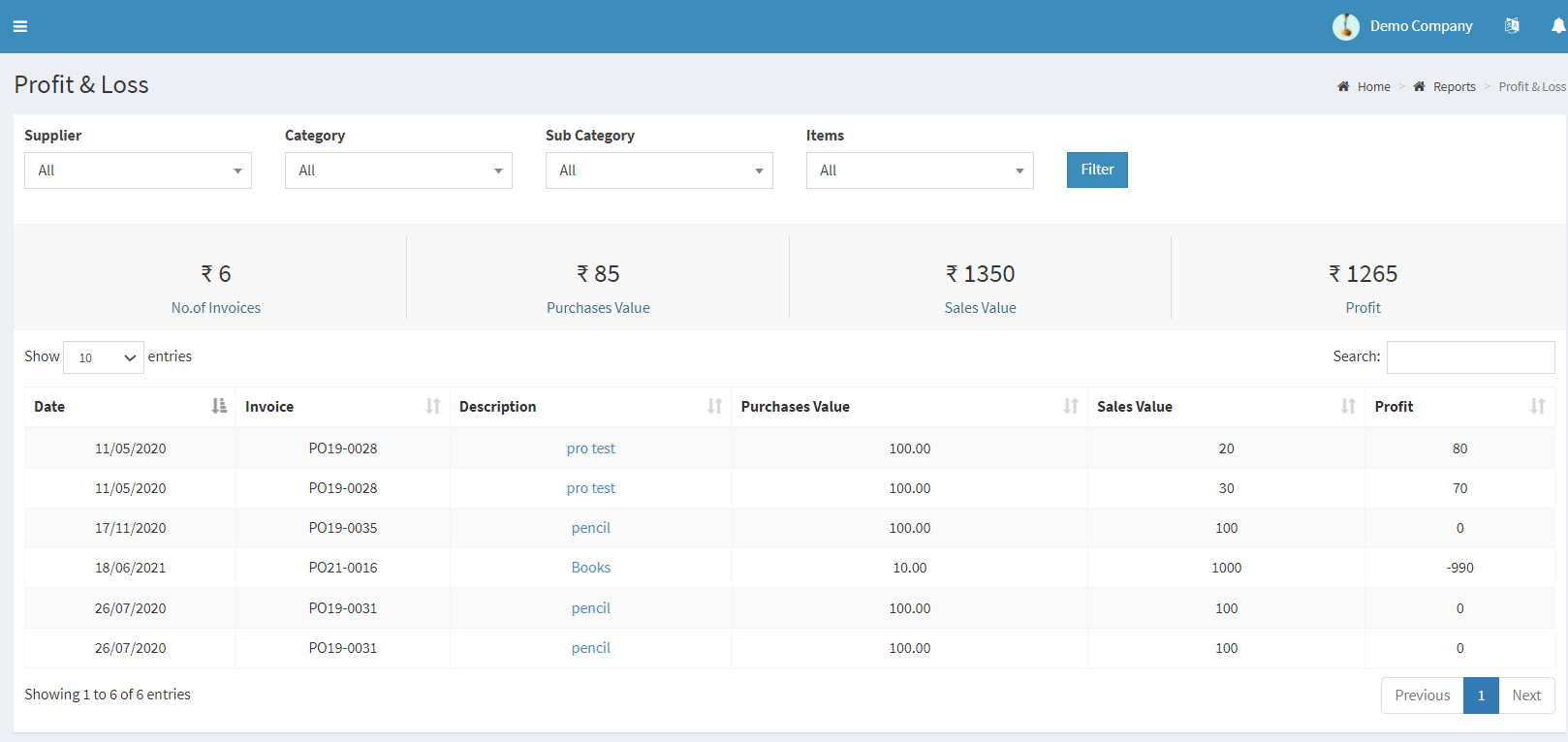Click the Date column header
The width and height of the screenshot is (1568, 742).
point(130,407)
